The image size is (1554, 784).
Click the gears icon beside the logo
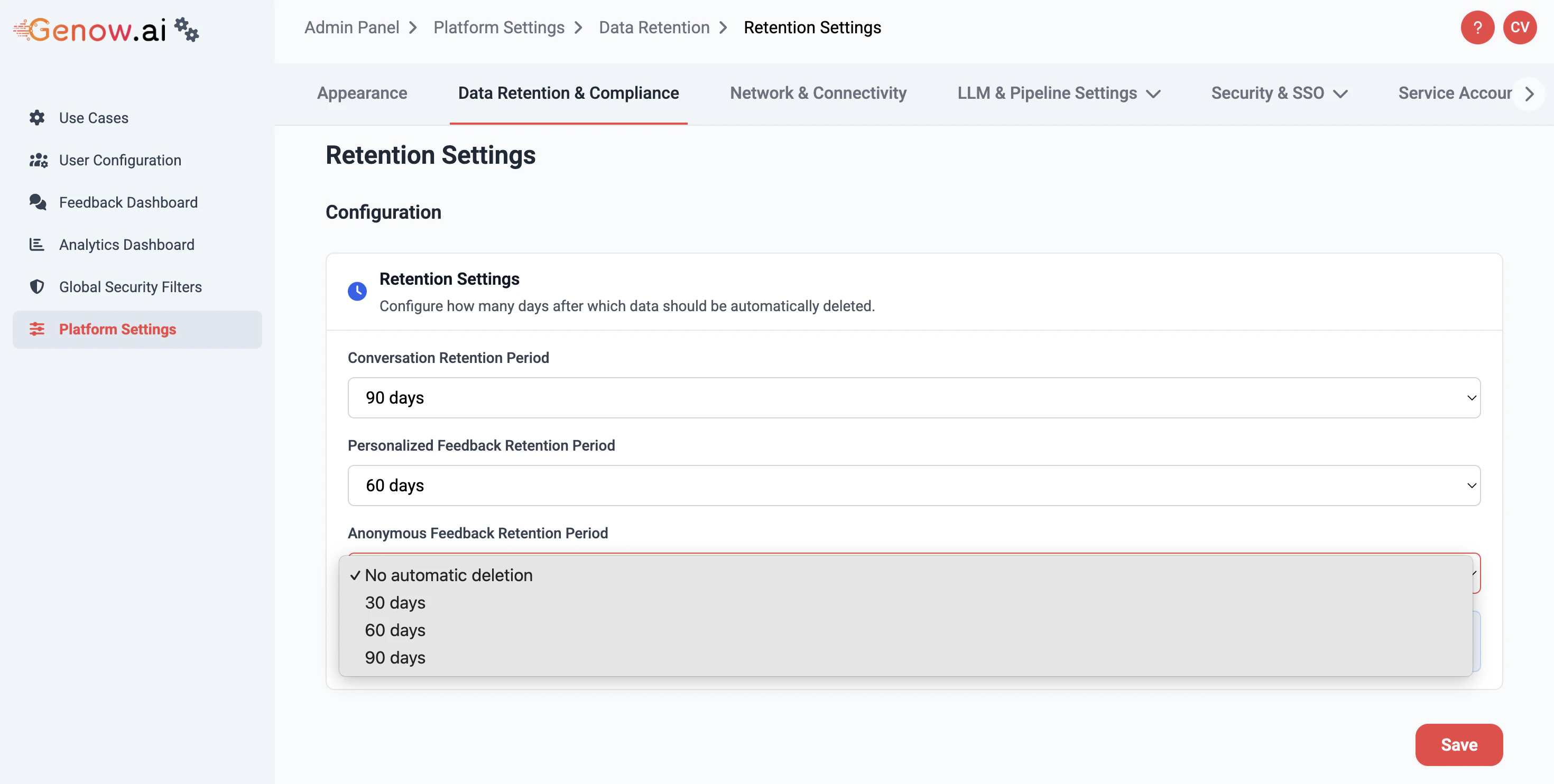187,30
